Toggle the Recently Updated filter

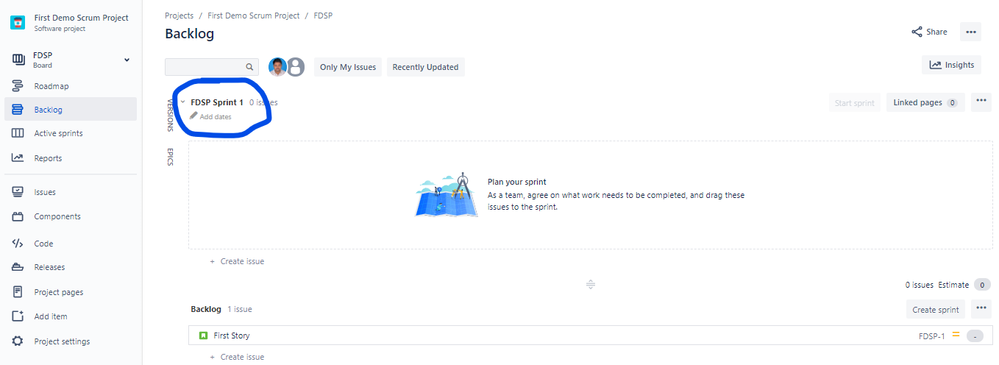(426, 67)
